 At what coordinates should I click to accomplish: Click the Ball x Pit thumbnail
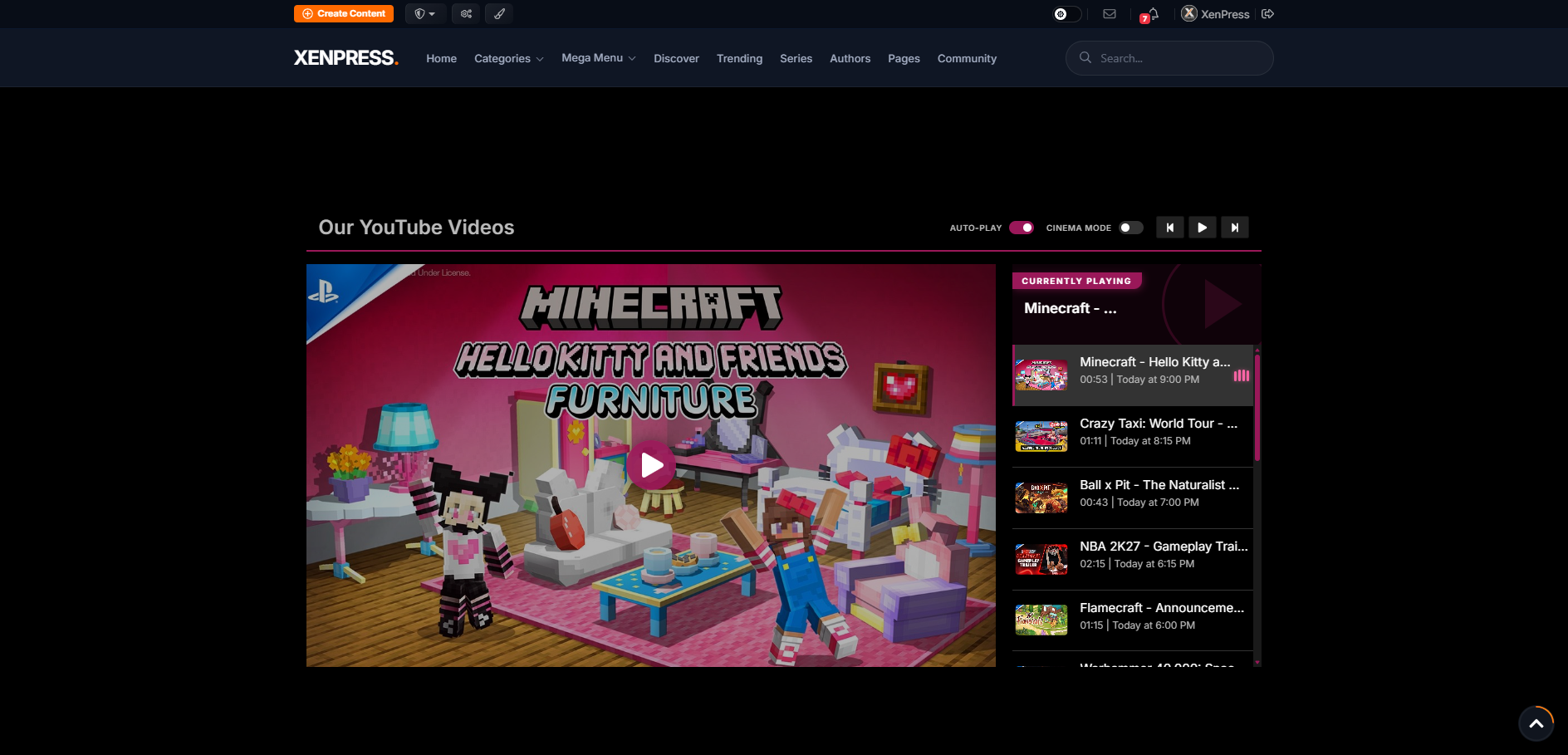tap(1041, 498)
